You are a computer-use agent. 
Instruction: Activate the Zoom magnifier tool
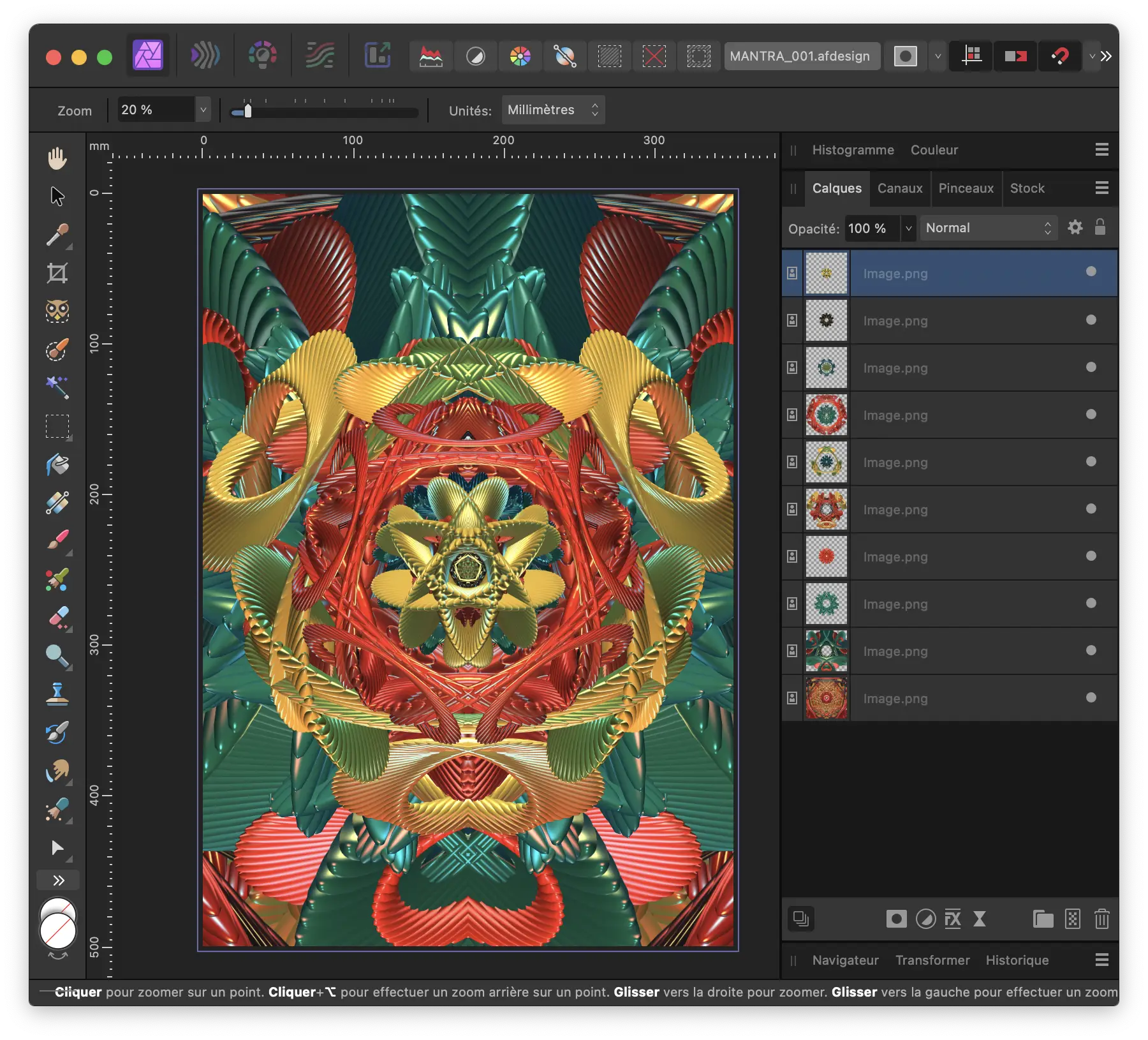[57, 656]
